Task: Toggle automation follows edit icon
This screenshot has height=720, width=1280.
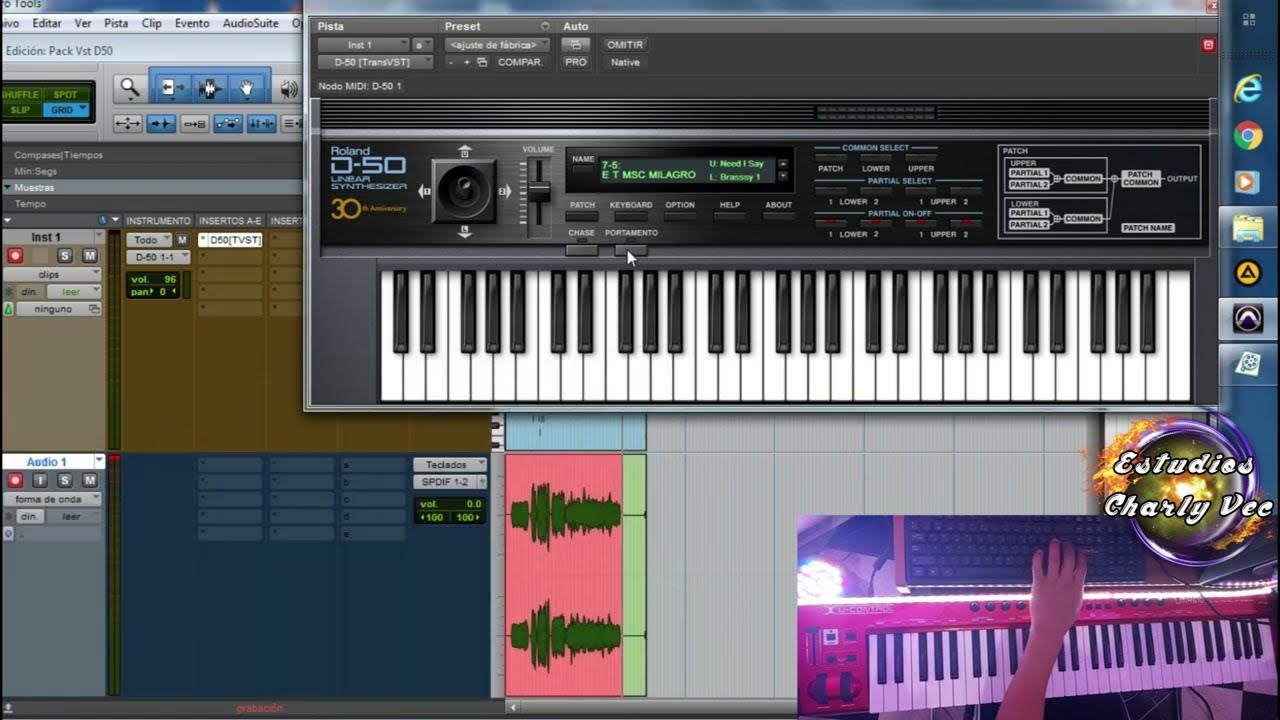Action: tap(228, 124)
